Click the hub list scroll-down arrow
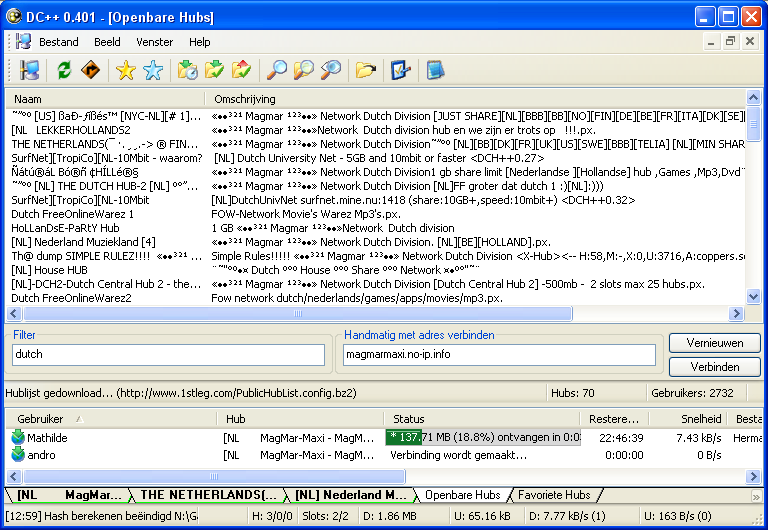The height and width of the screenshot is (530, 768). 753,296
